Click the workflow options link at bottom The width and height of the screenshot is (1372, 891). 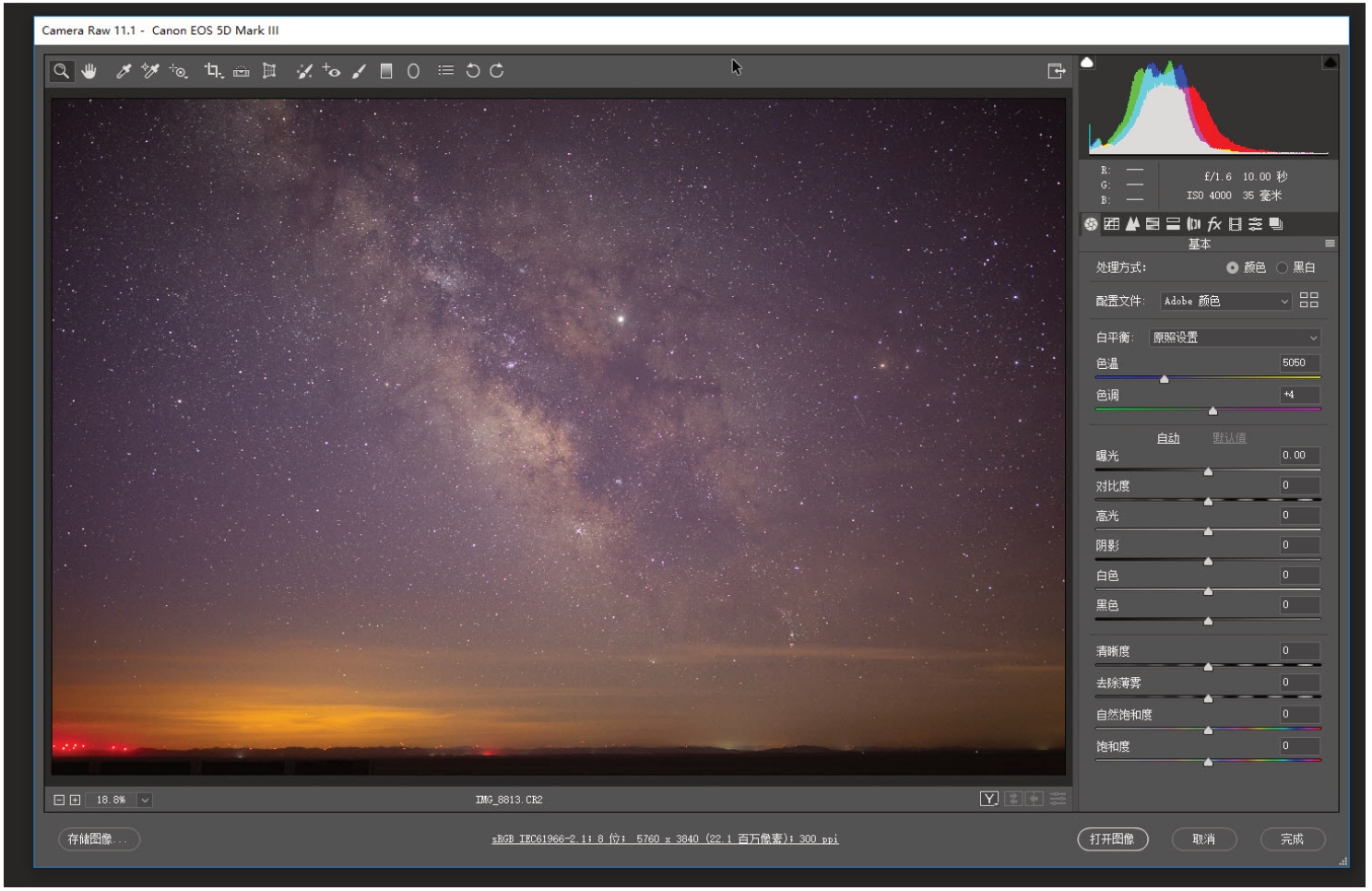[665, 839]
